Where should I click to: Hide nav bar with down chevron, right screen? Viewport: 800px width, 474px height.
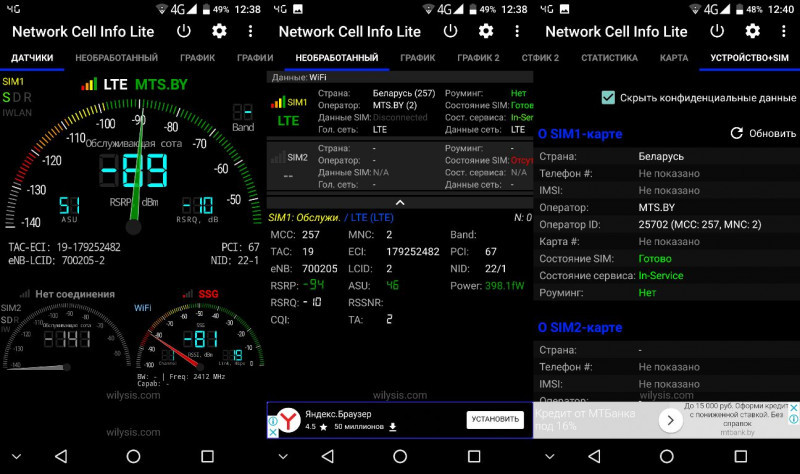click(549, 457)
